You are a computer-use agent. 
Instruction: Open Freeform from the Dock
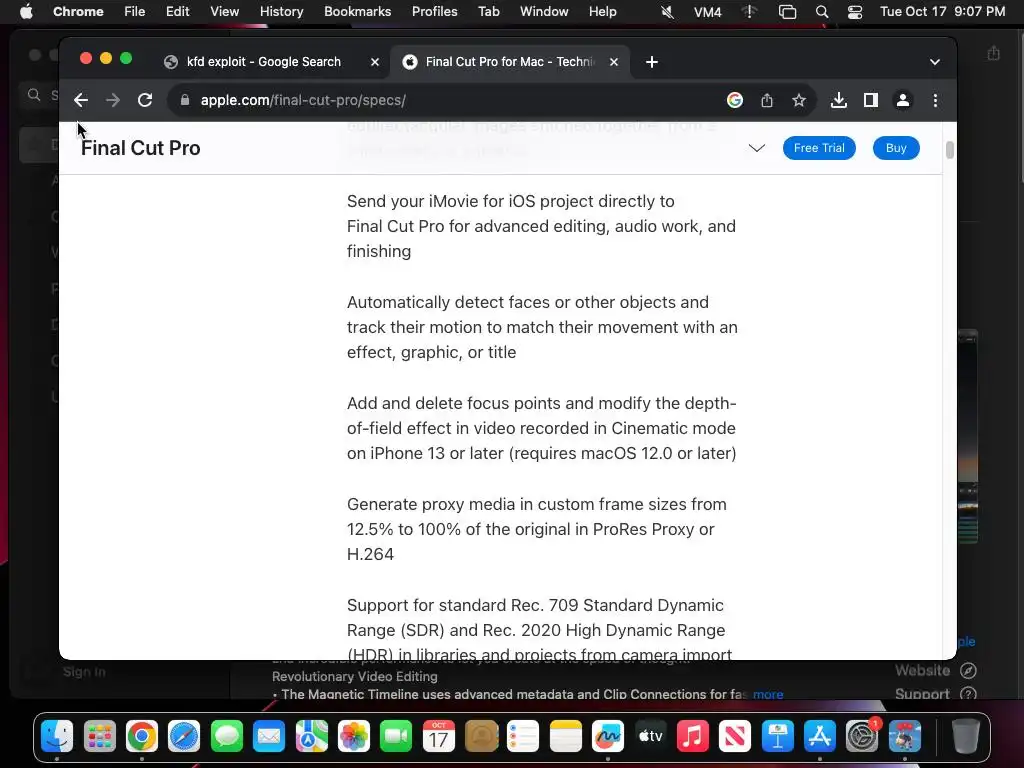click(x=608, y=737)
